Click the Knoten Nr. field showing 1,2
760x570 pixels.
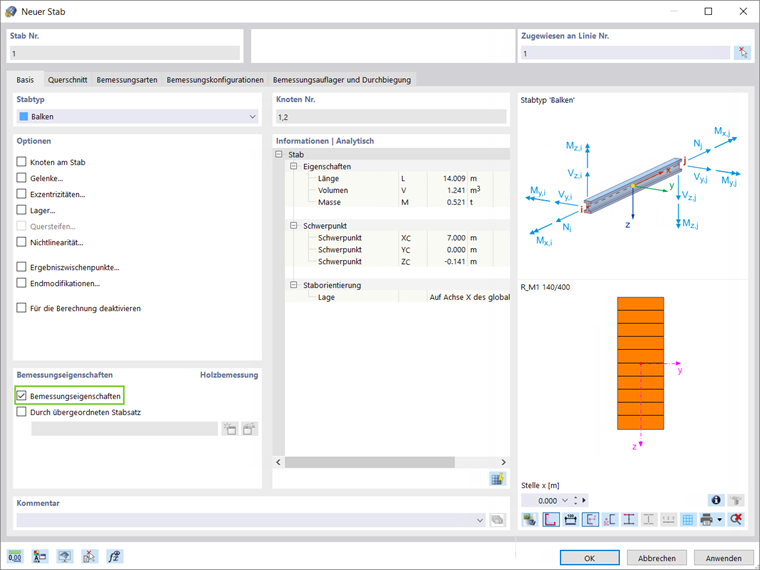tap(391, 117)
